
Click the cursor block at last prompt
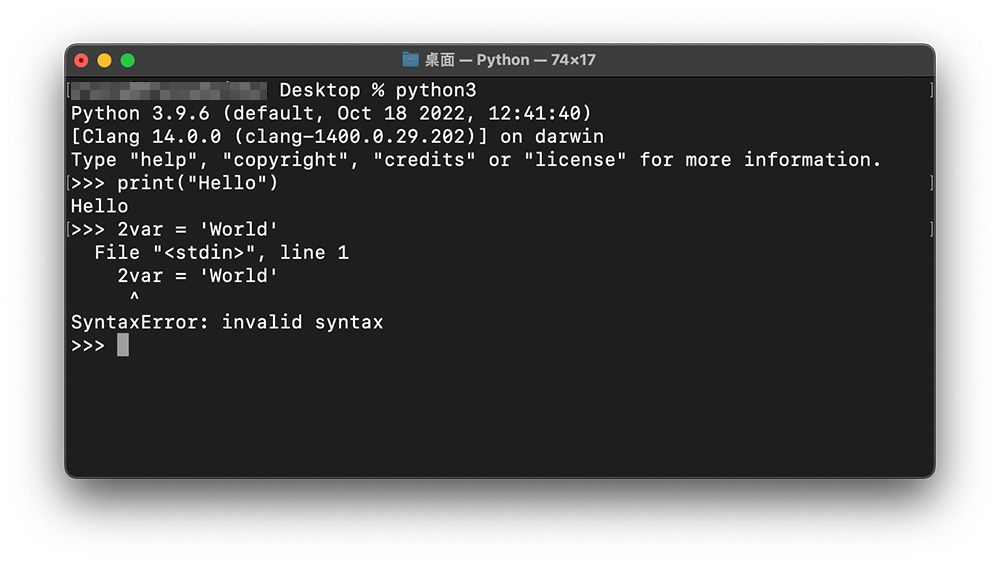(x=123, y=345)
